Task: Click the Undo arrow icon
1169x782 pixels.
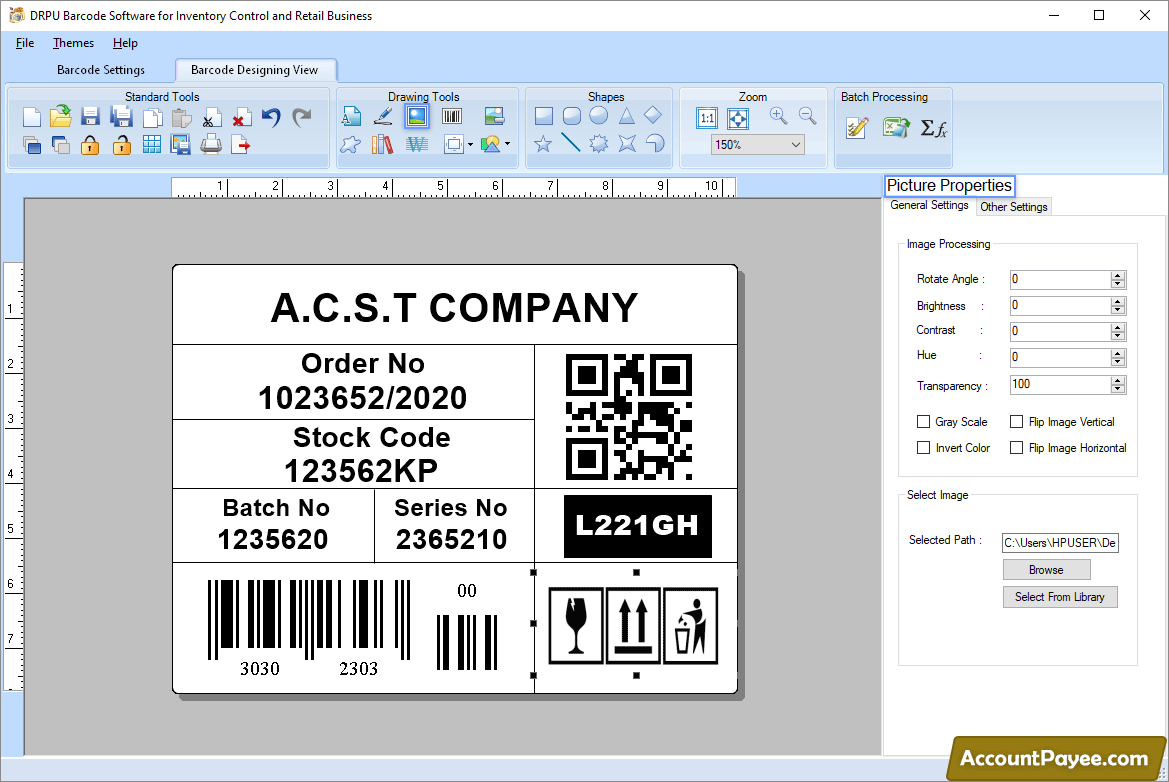Action: 271,117
